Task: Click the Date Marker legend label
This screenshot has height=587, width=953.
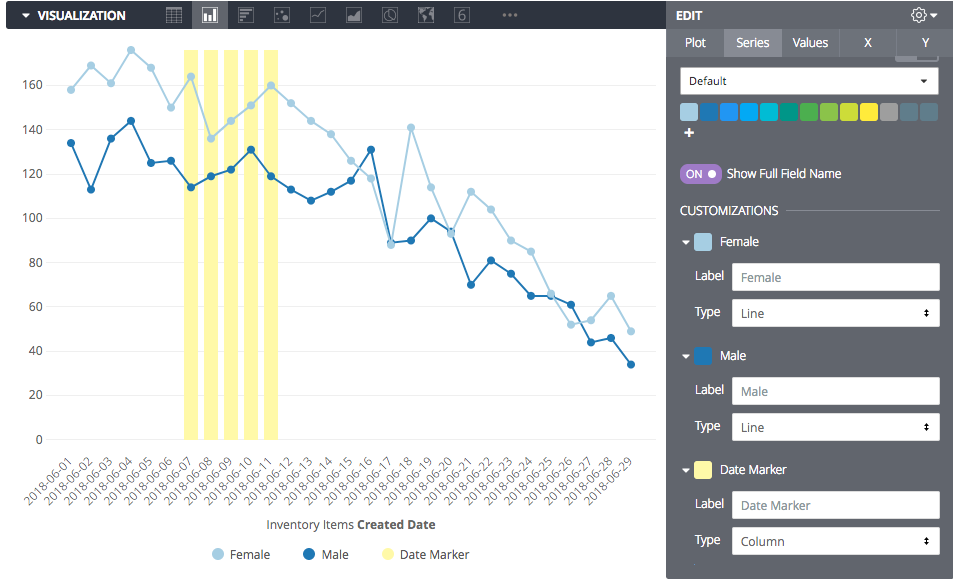Action: click(435, 554)
